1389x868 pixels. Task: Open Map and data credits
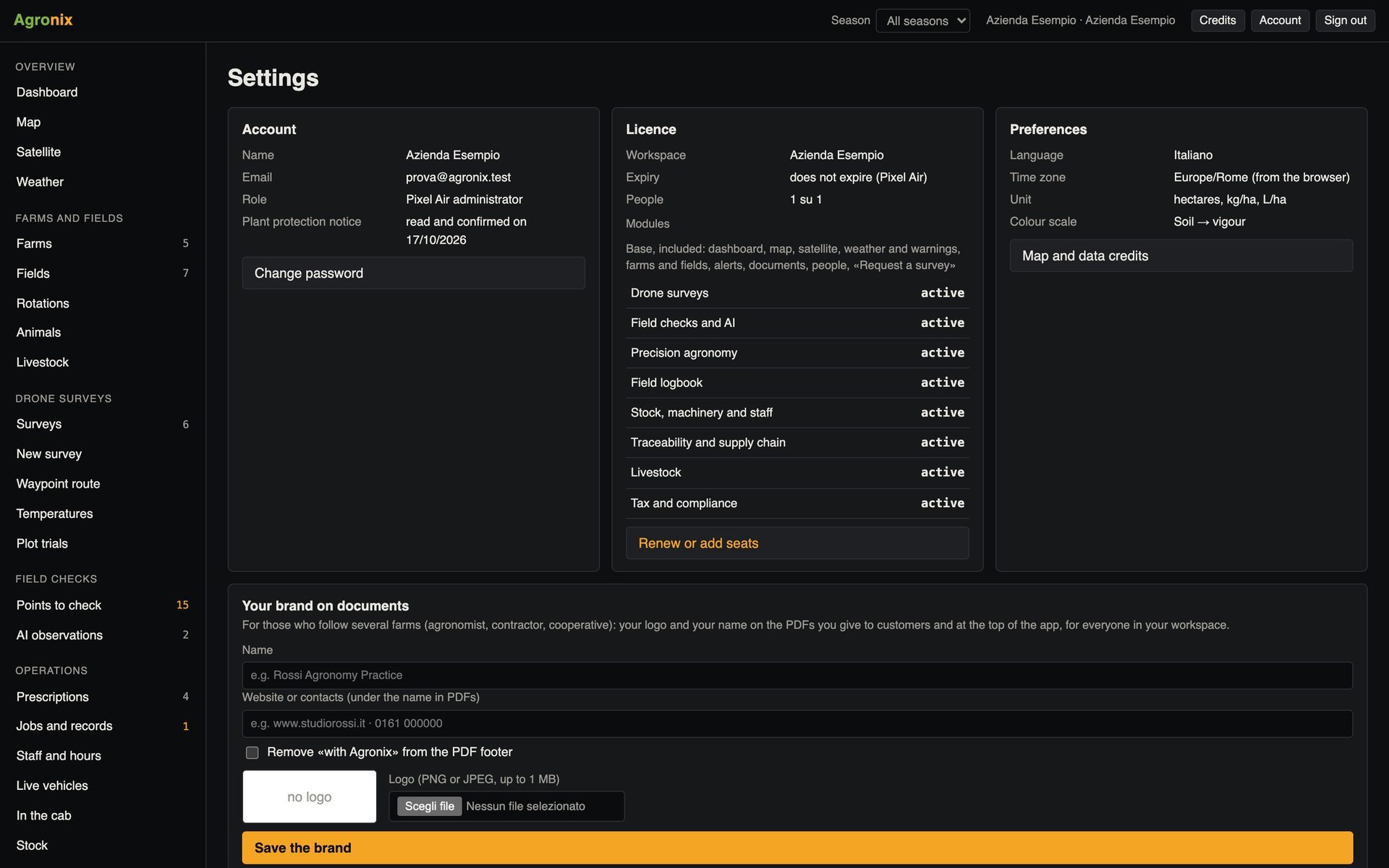[x=1181, y=255]
